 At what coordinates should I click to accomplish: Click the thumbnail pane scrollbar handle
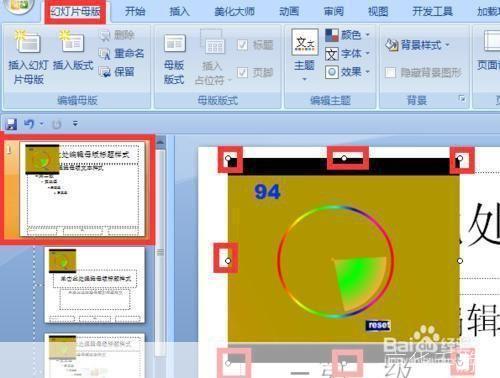160,253
